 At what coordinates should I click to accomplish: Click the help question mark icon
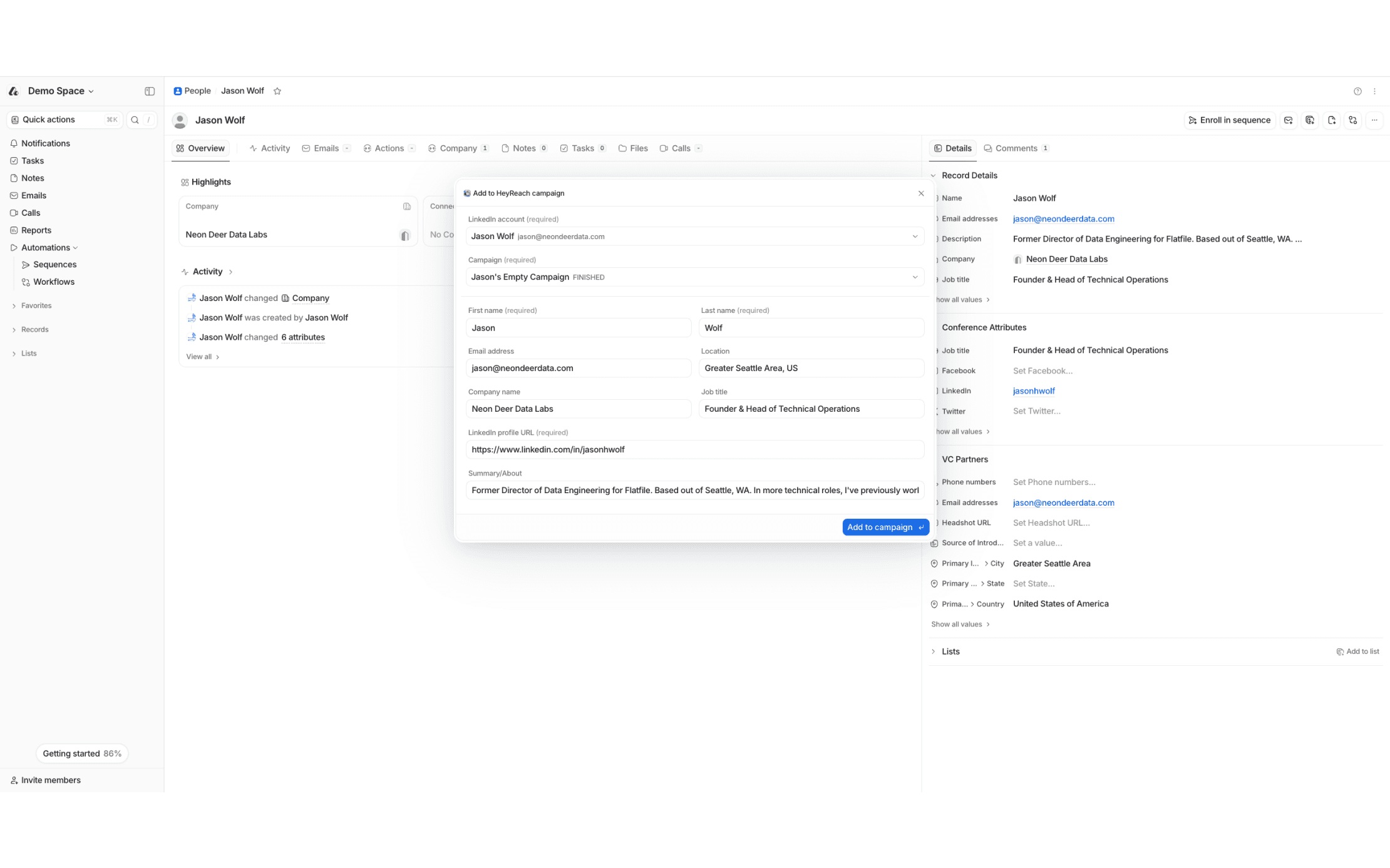(1357, 91)
